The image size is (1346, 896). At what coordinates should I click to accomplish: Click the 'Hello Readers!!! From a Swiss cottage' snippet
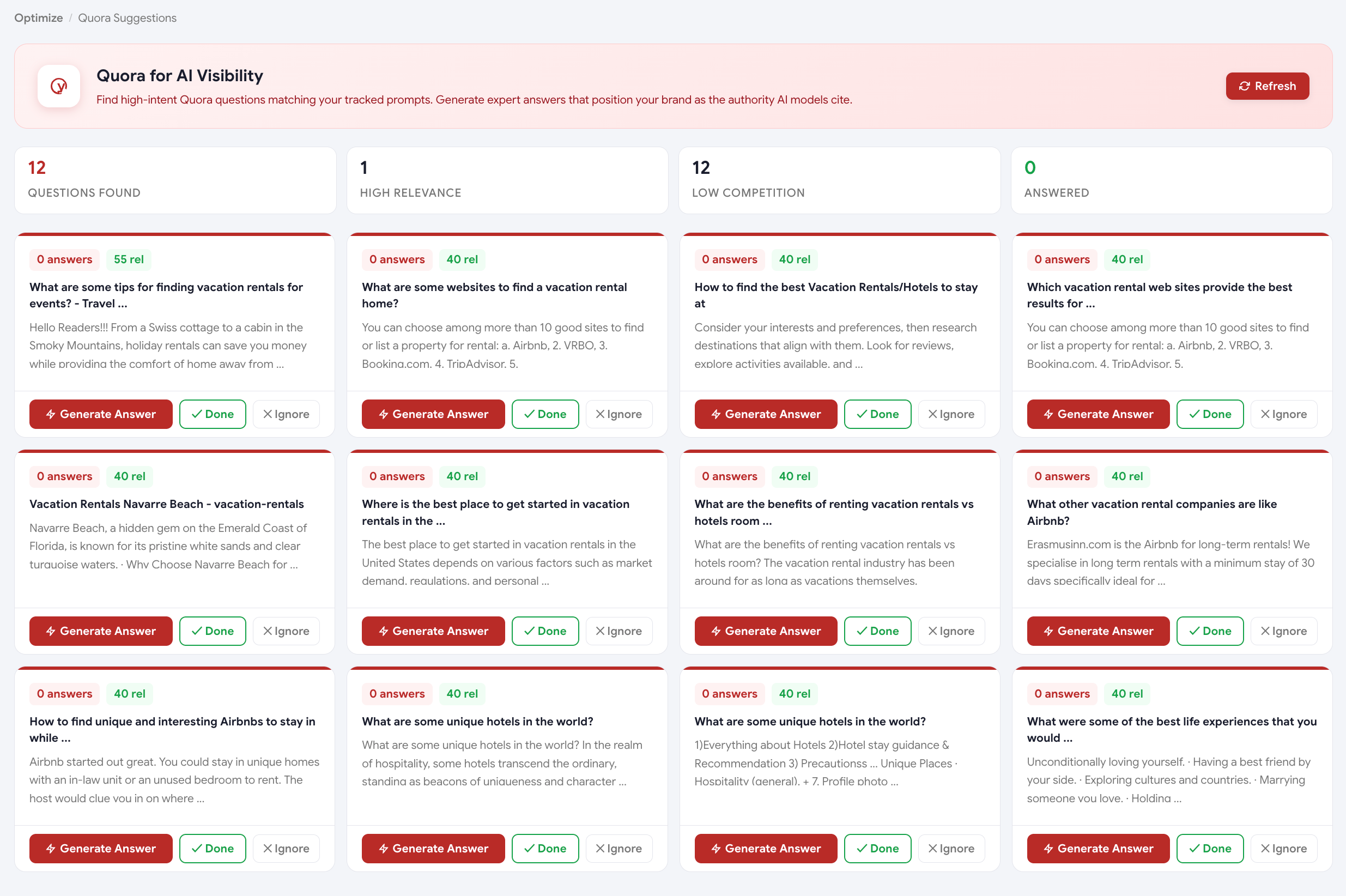tap(168, 346)
